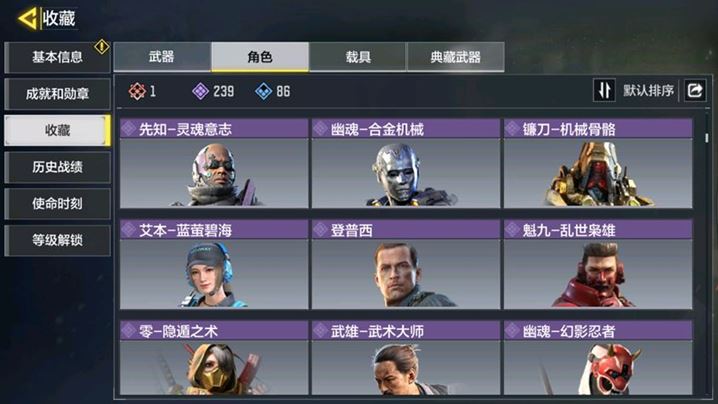Image resolution: width=718 pixels, height=404 pixels.
Task: Toggle the sort order arrows icon
Action: [x=604, y=90]
